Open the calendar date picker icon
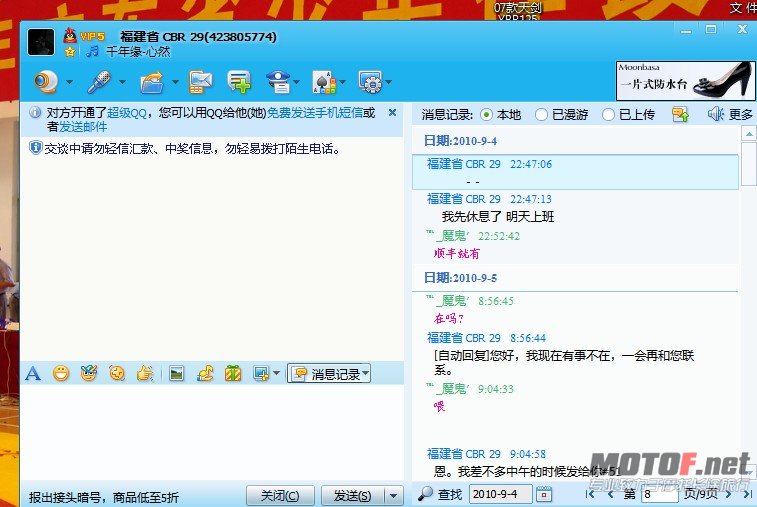 (x=544, y=494)
